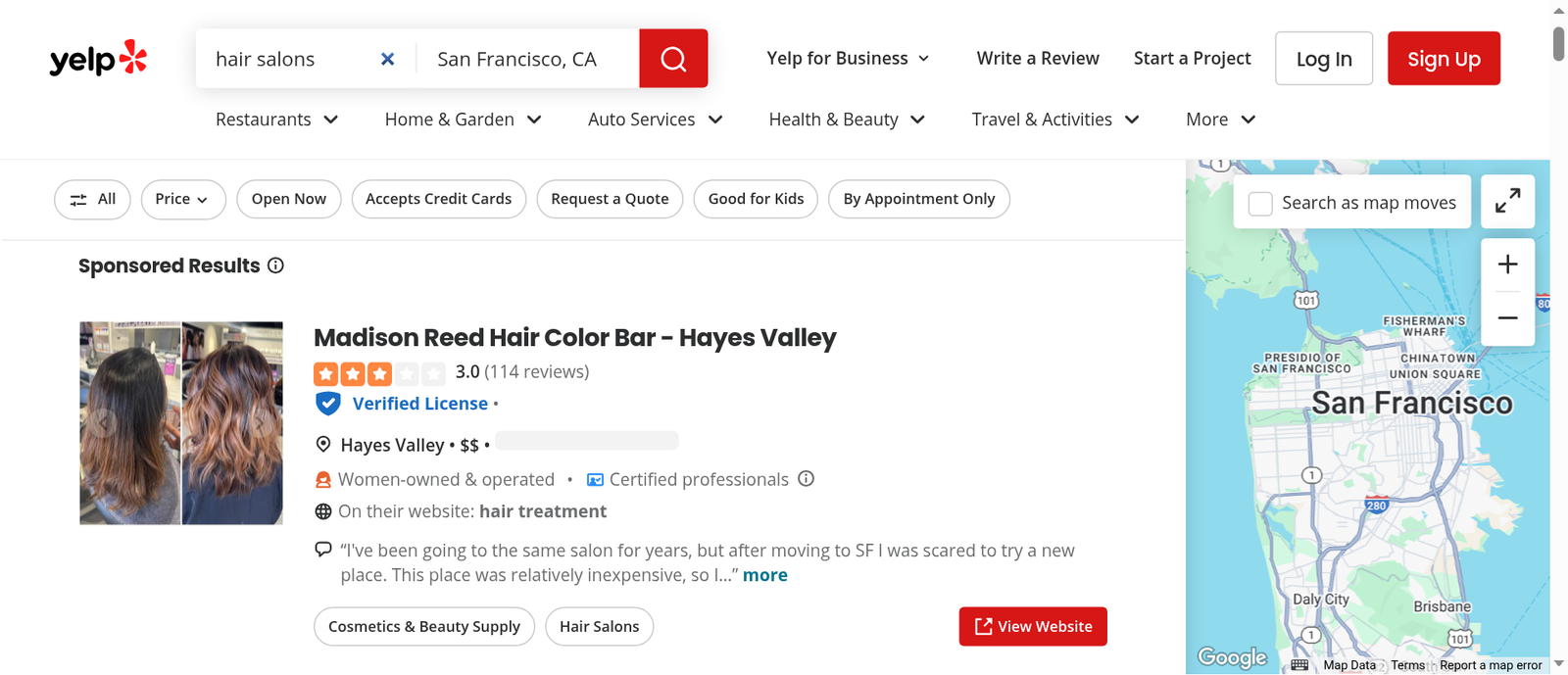This screenshot has height=675, width=1568.
Task: Zoom in on the map
Action: [1507, 265]
